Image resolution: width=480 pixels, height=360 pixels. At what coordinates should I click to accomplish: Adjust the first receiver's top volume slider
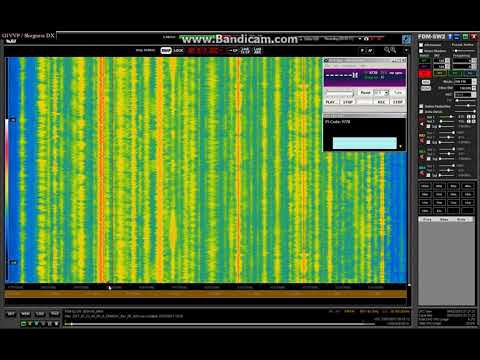446,117
